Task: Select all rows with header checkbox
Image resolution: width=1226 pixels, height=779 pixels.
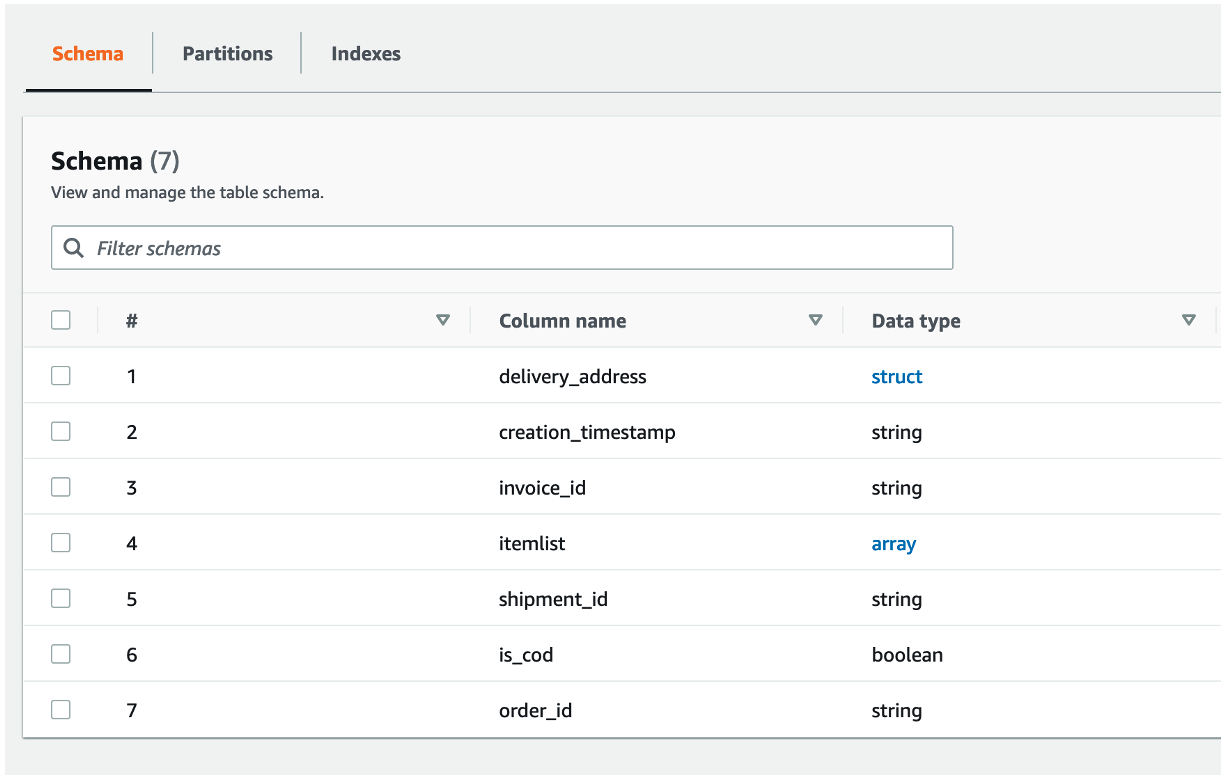Action: click(61, 320)
